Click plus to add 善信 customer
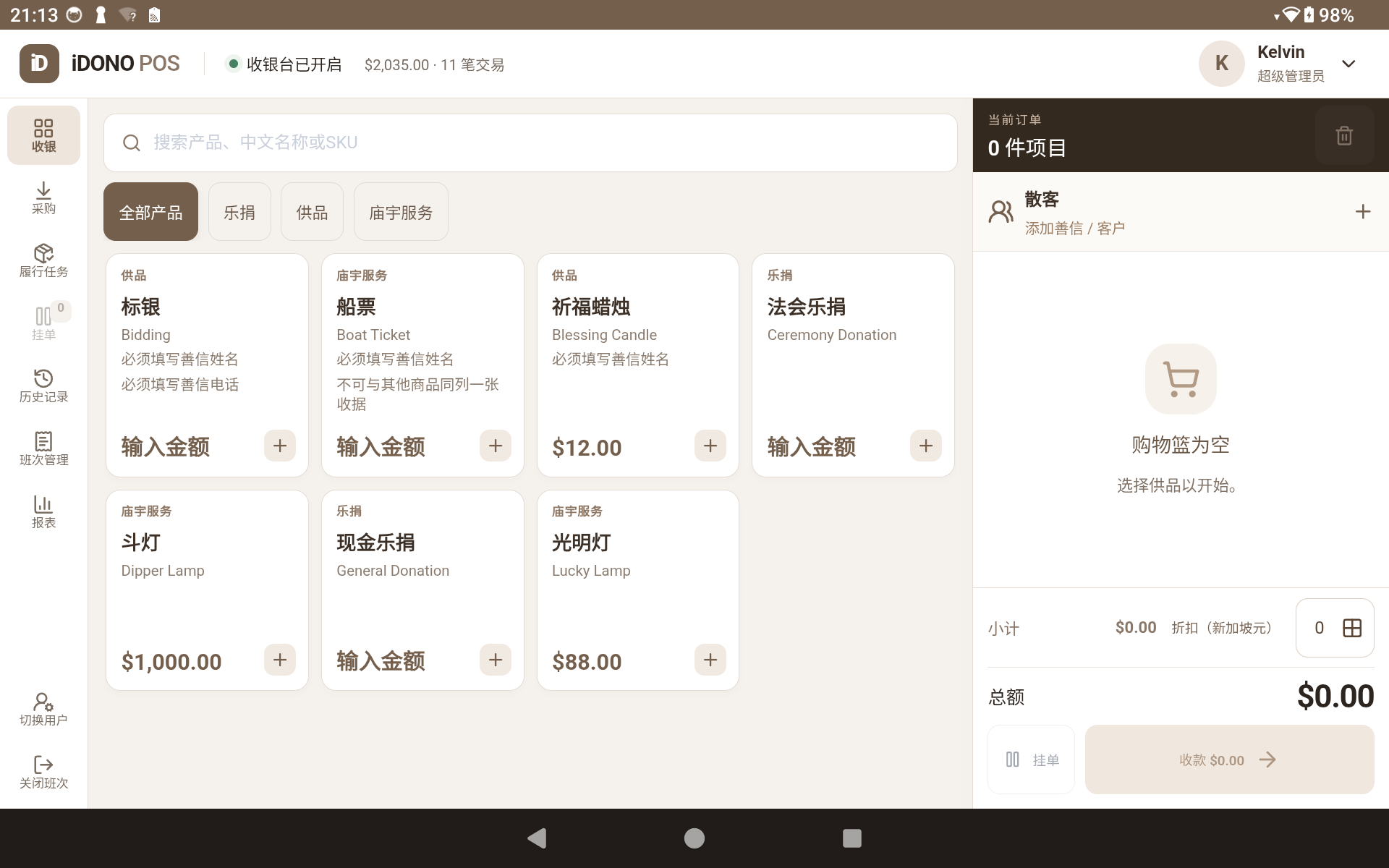 pos(1363,211)
